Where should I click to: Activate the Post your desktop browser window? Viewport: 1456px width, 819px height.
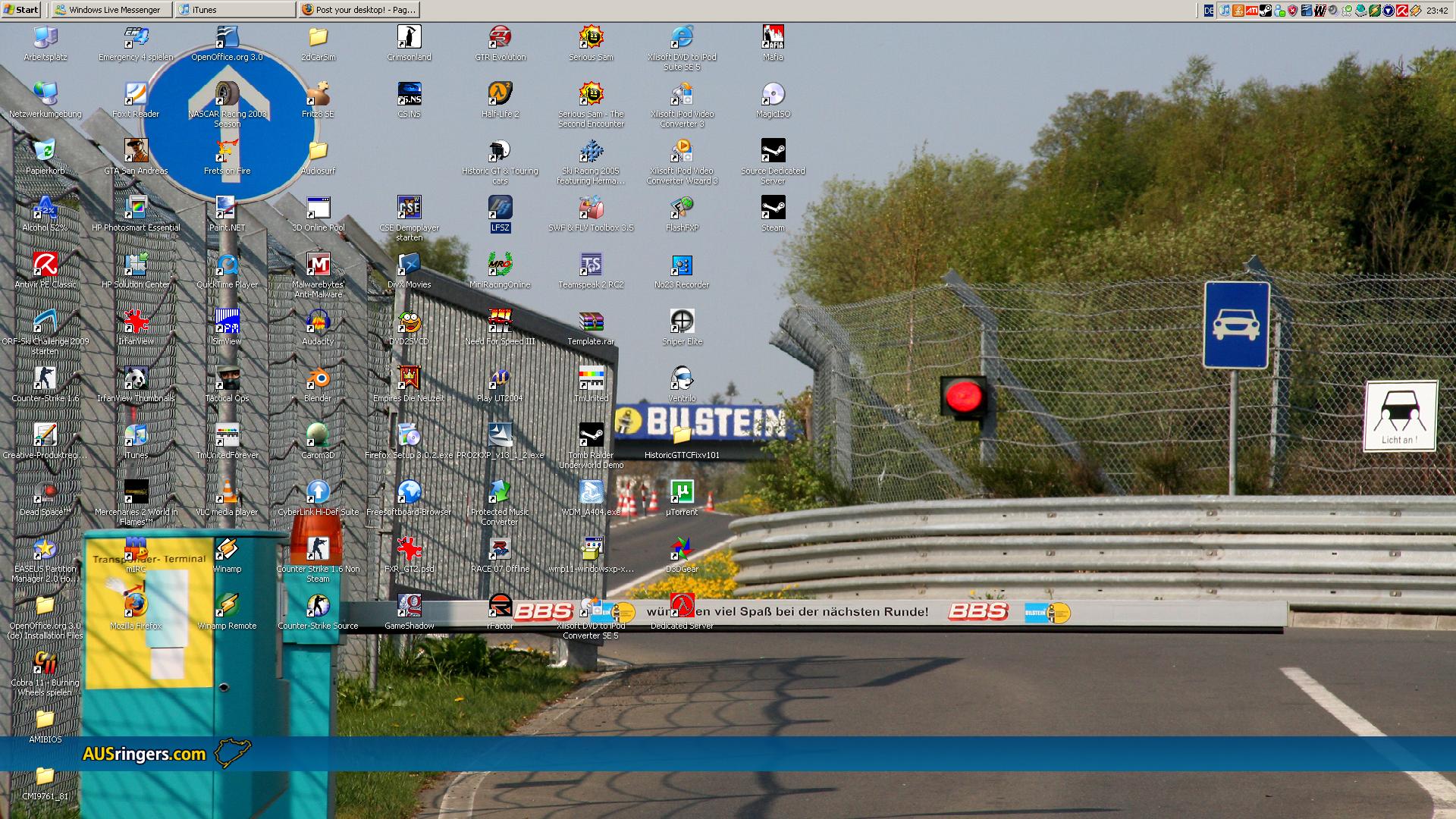click(359, 10)
